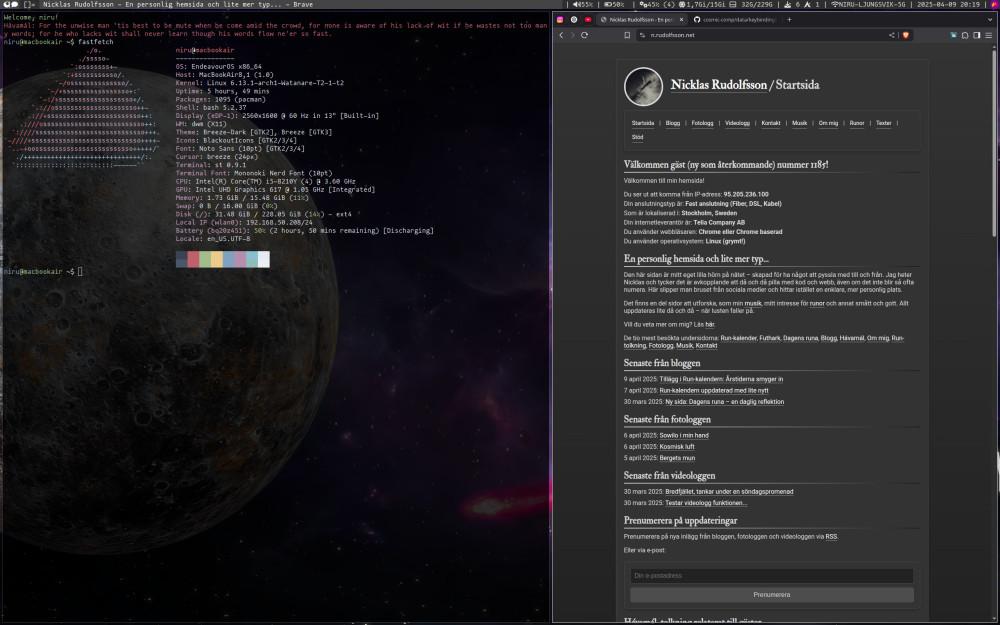The height and width of the screenshot is (625, 1000).
Task: Open Fotologg in the site navigation
Action: click(702, 123)
